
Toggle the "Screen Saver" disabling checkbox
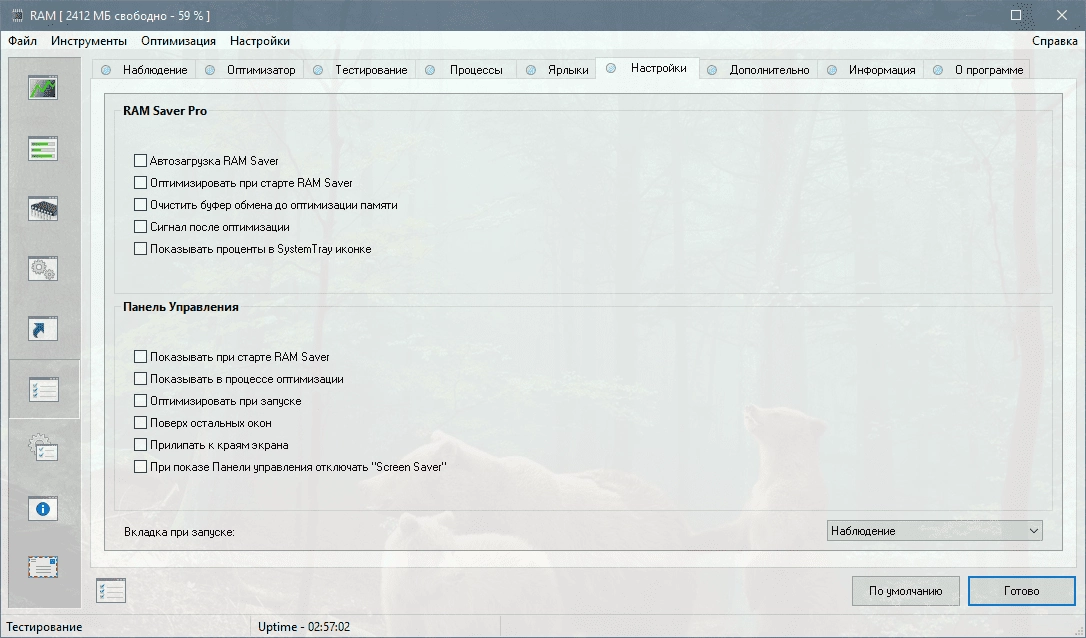[140, 467]
